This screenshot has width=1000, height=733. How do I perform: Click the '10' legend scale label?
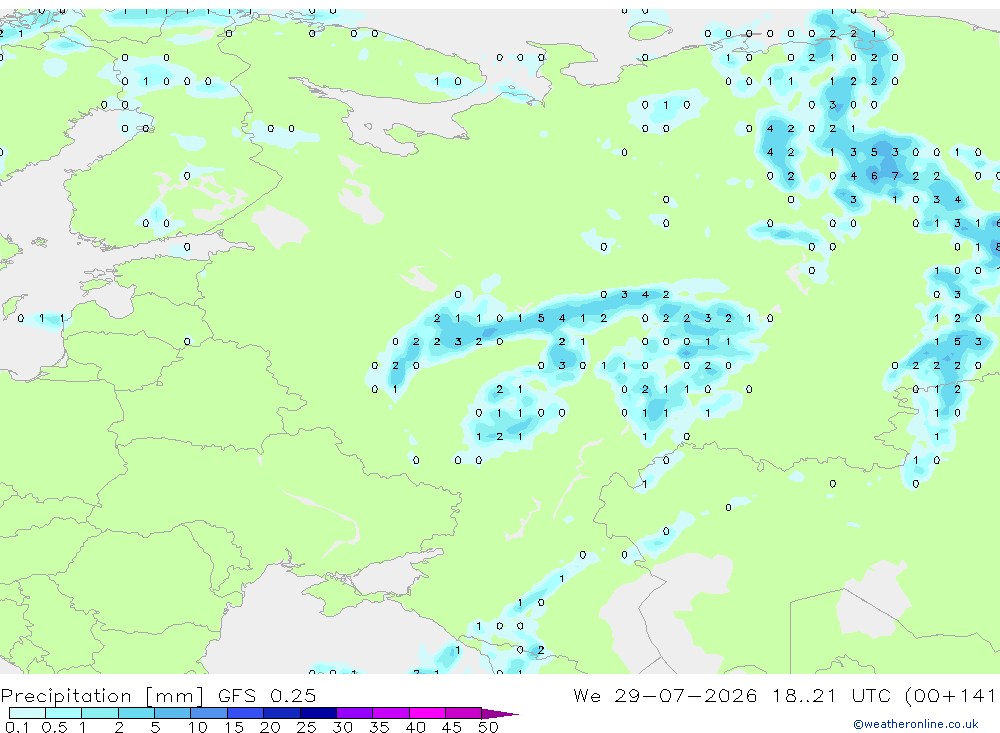coord(198,727)
